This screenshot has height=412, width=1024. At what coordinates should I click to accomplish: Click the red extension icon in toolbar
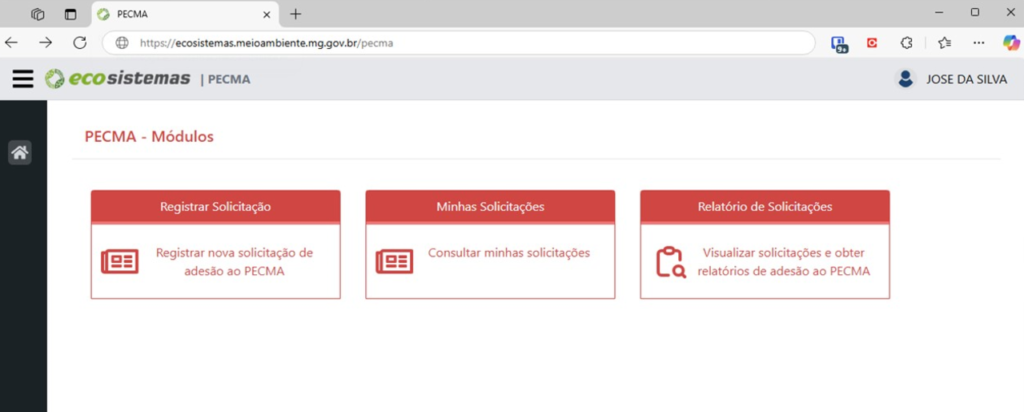pos(872,43)
